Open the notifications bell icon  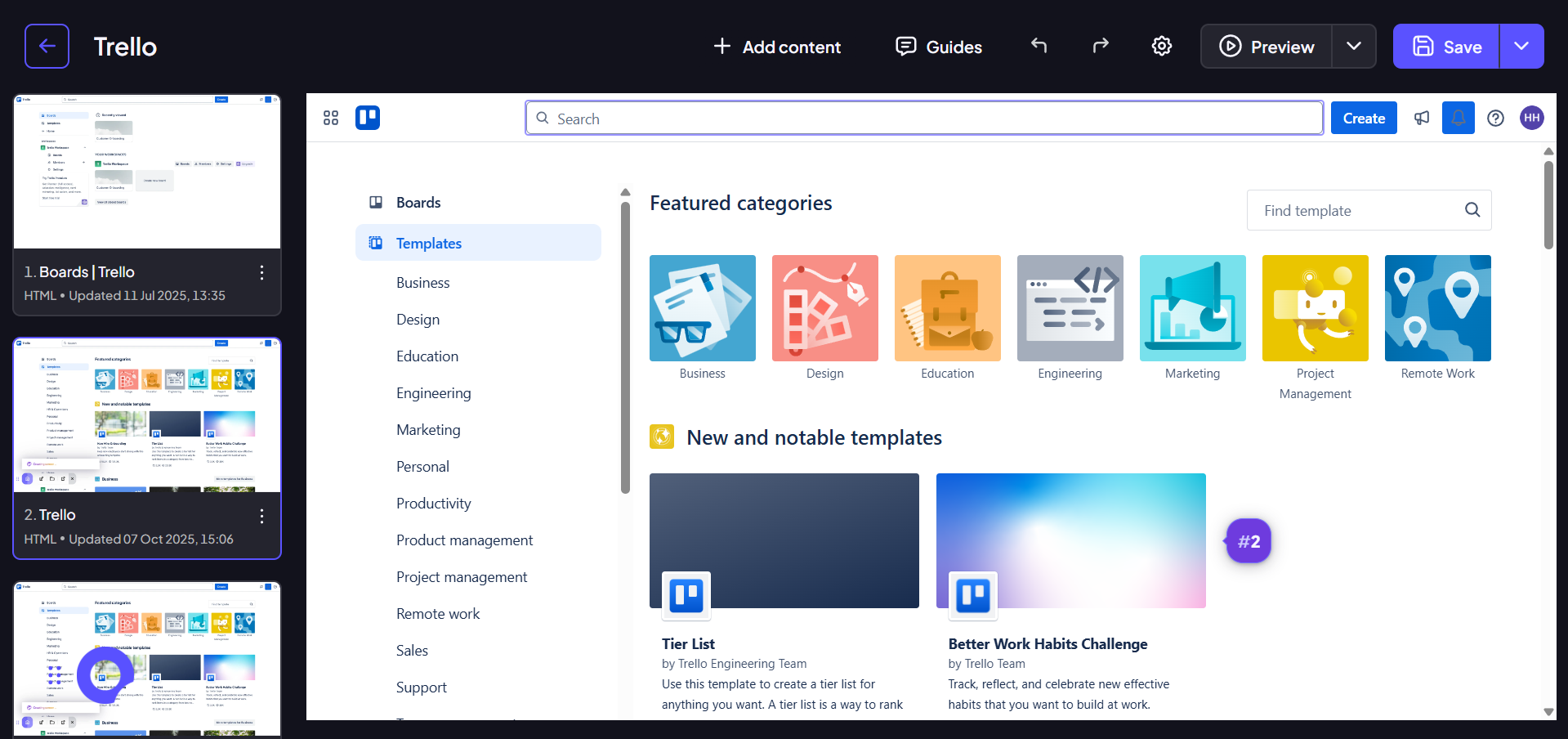[x=1459, y=118]
